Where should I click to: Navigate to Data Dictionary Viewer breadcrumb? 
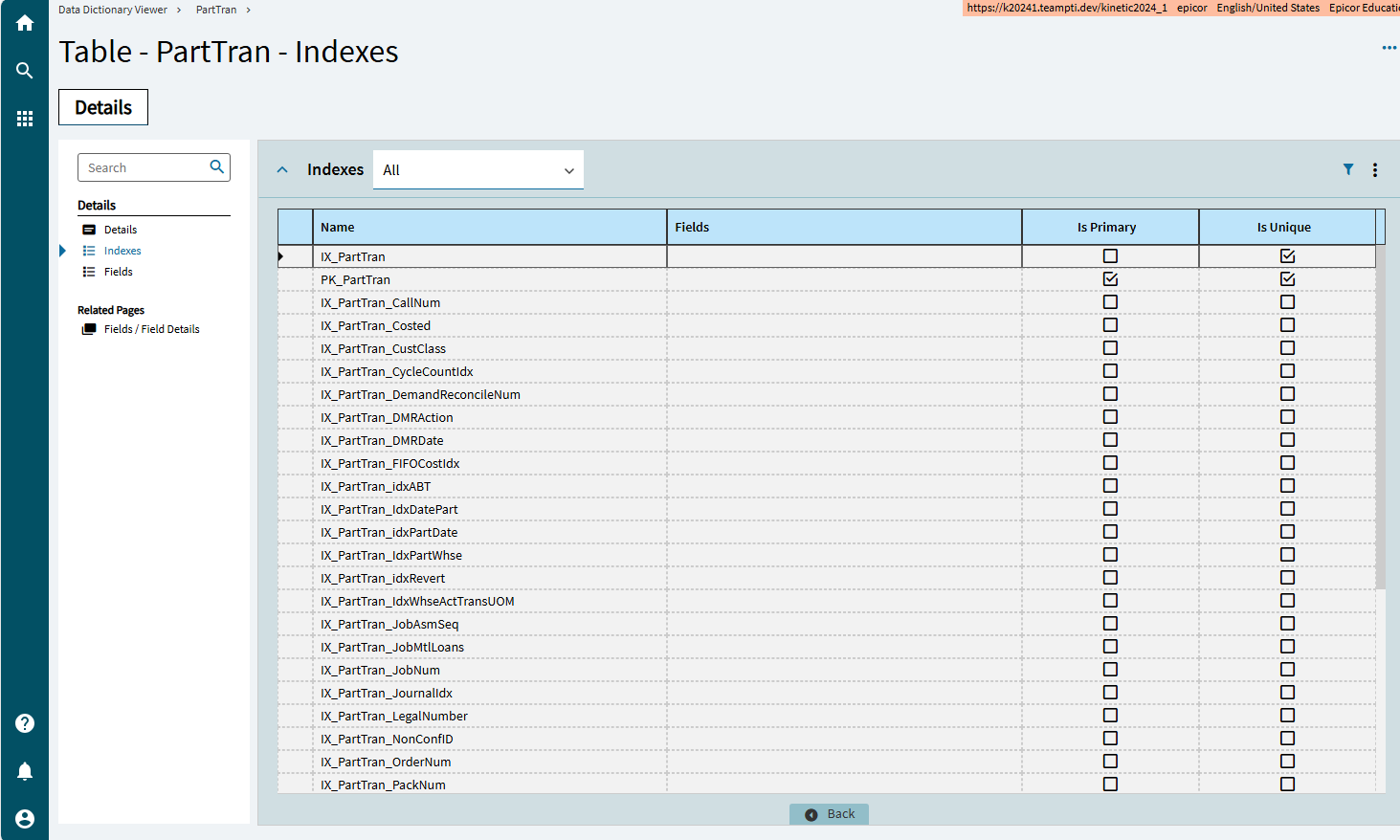(x=113, y=10)
